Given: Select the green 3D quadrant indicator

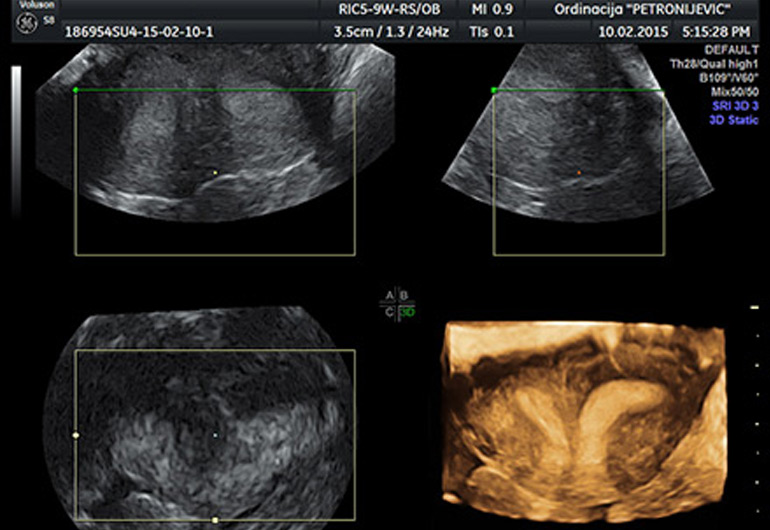Looking at the screenshot, I should [x=407, y=311].
